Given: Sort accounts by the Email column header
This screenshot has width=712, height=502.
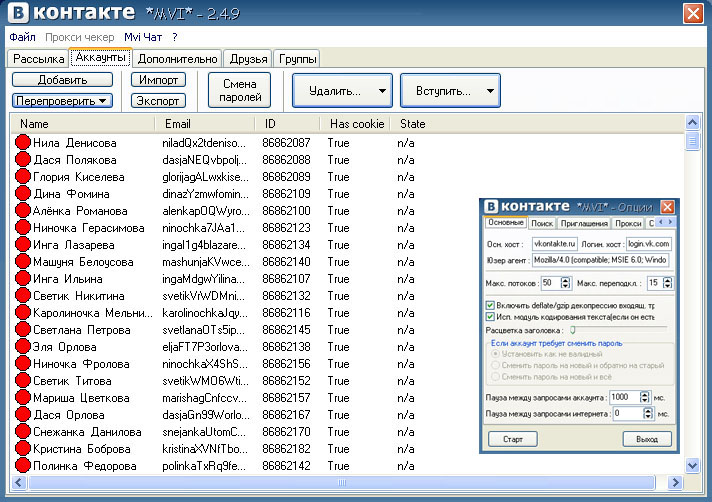Looking at the screenshot, I should coord(205,124).
